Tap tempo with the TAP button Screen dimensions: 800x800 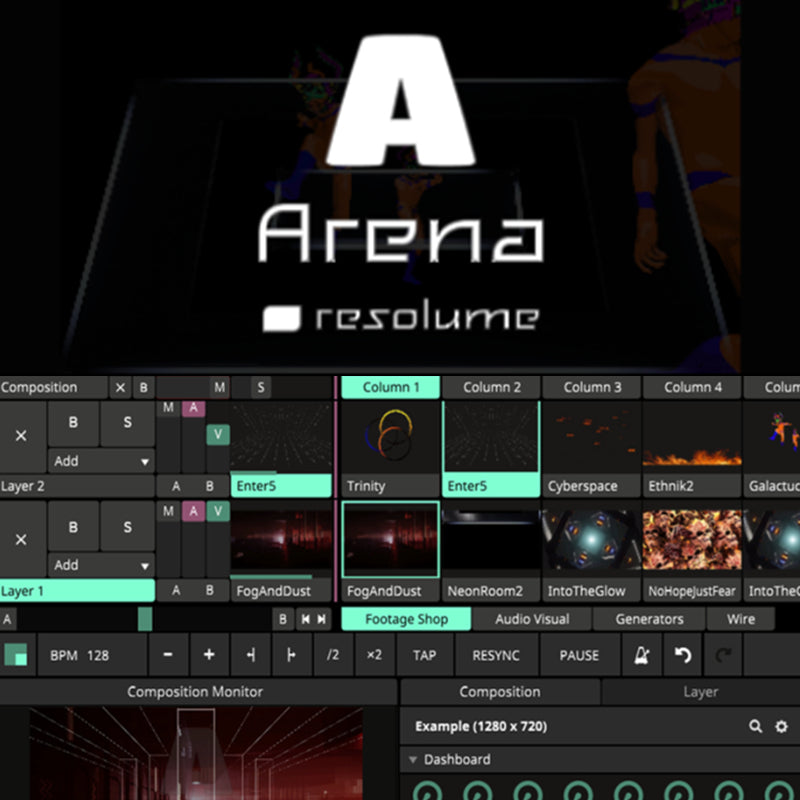(x=423, y=655)
